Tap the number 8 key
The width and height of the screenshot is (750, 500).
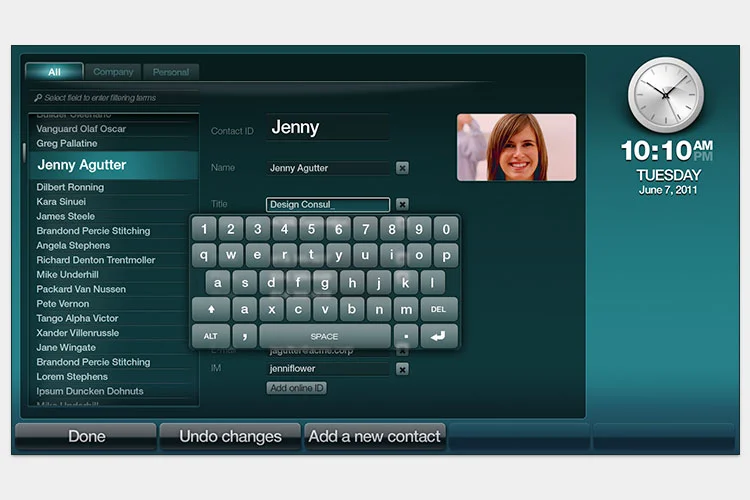(x=392, y=229)
